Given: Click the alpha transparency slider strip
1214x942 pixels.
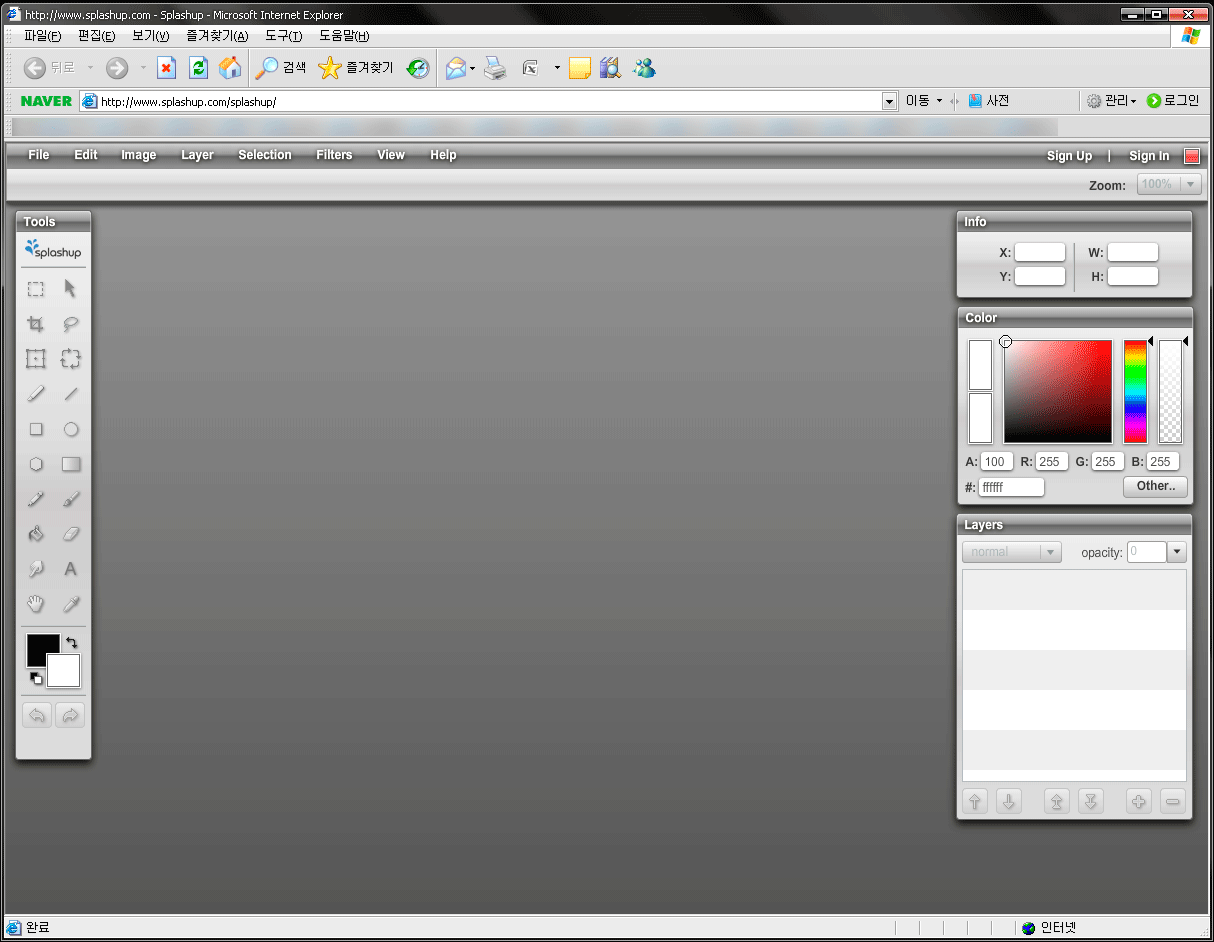Looking at the screenshot, I should click(1170, 392).
